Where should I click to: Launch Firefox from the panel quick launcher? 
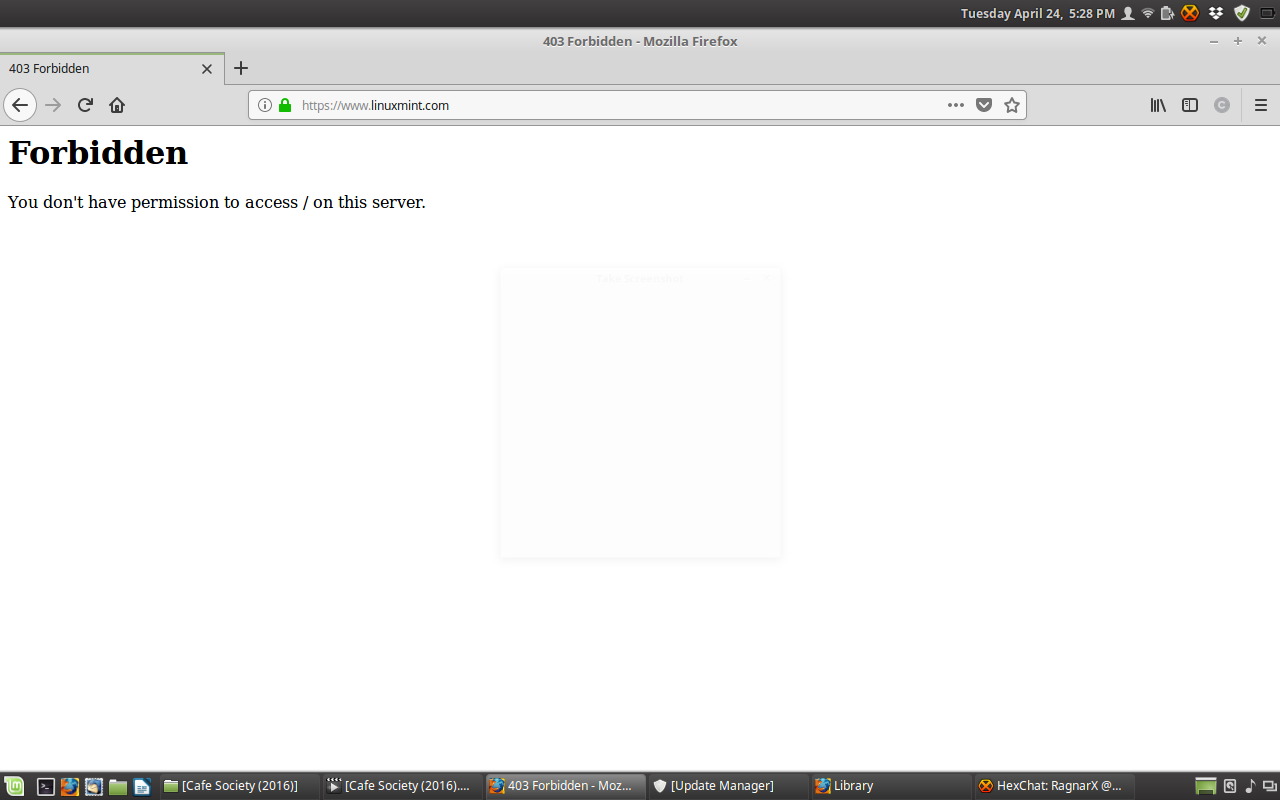70,786
